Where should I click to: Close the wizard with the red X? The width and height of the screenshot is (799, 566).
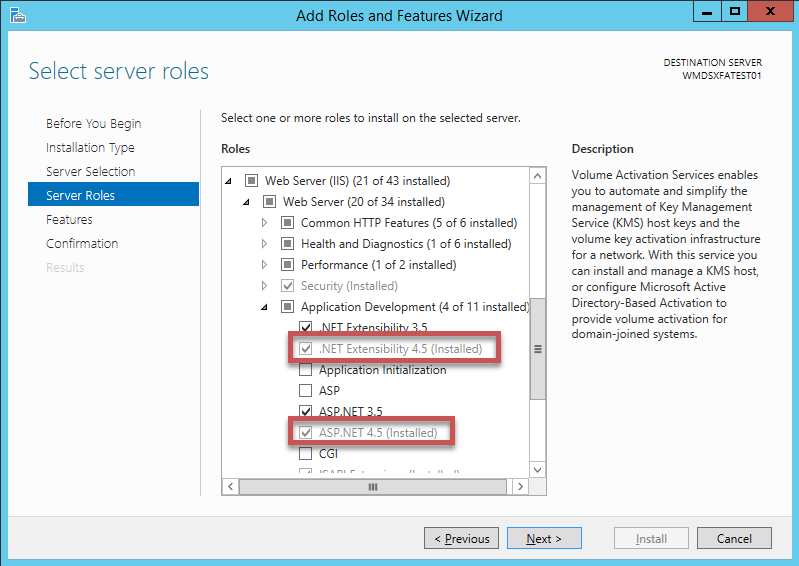772,12
